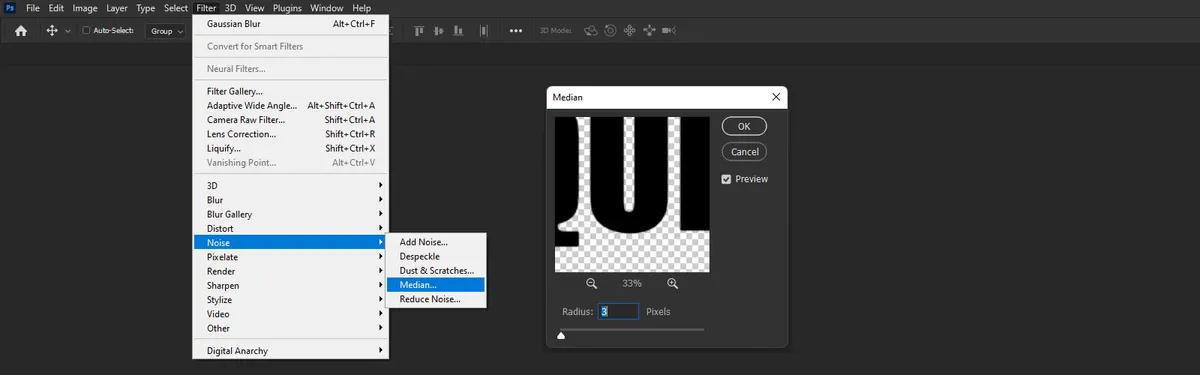Click the Median preview thumbnail
The width and height of the screenshot is (1200, 375).
(632, 194)
